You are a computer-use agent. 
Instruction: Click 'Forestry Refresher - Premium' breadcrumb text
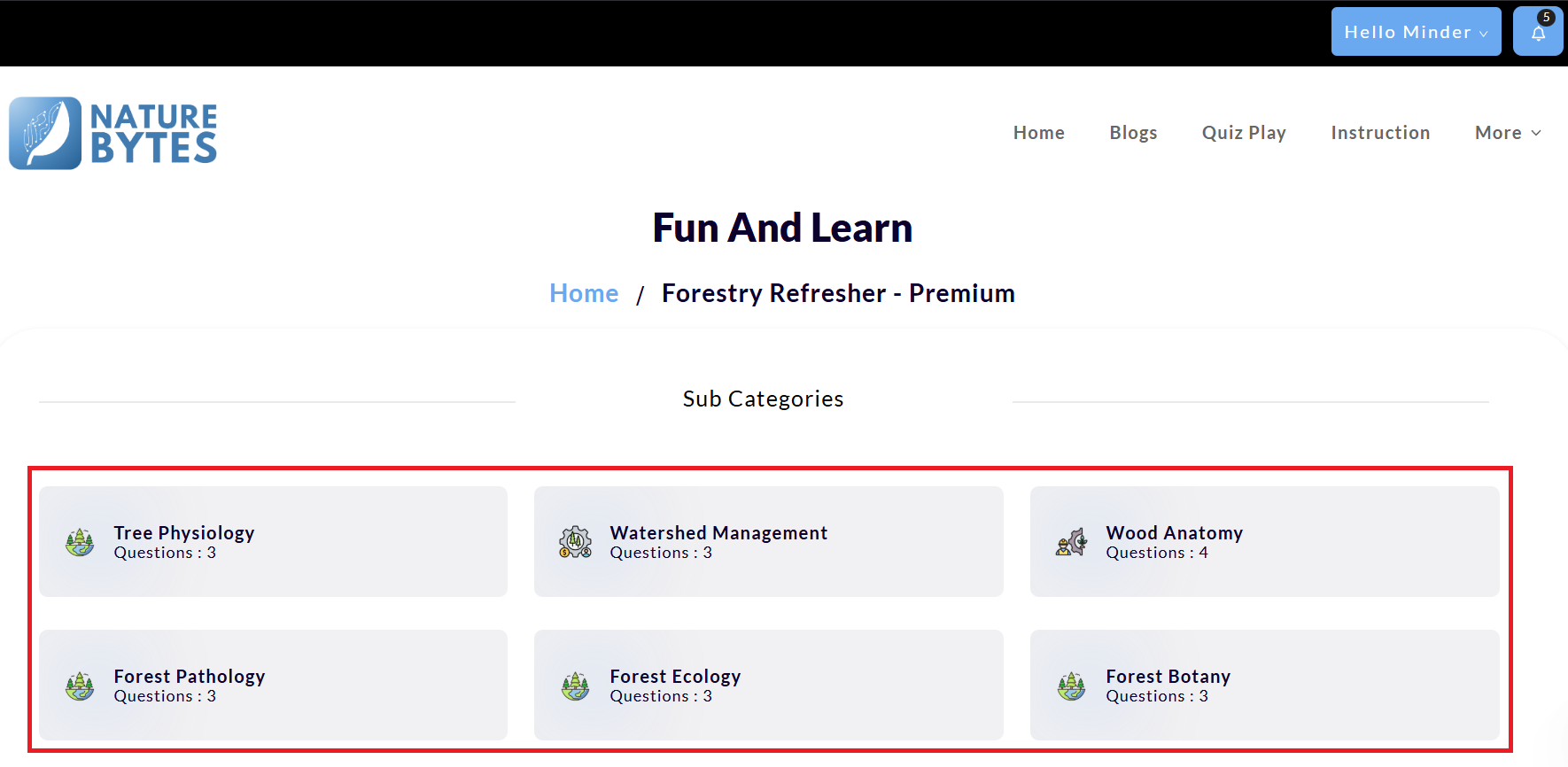click(838, 293)
